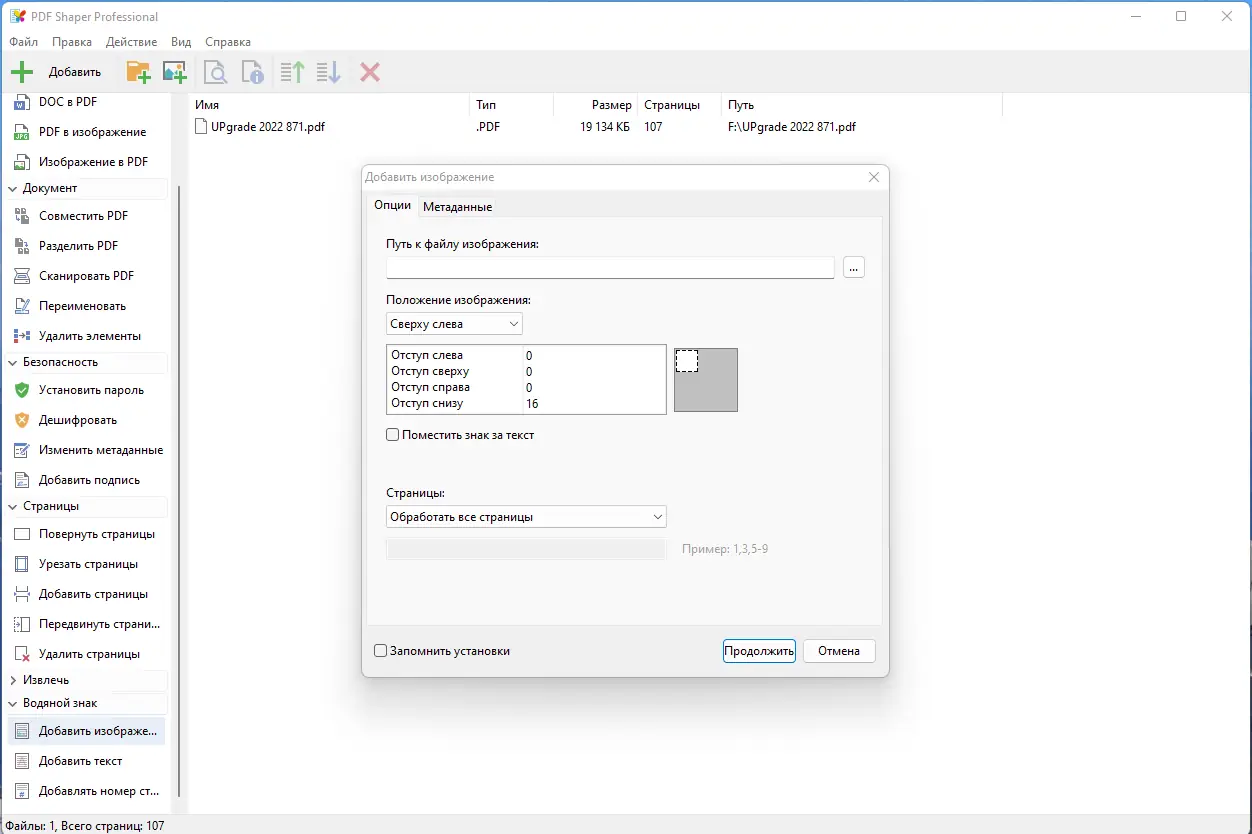Sort by Путь column header
1252x834 pixels.
[x=861, y=105]
